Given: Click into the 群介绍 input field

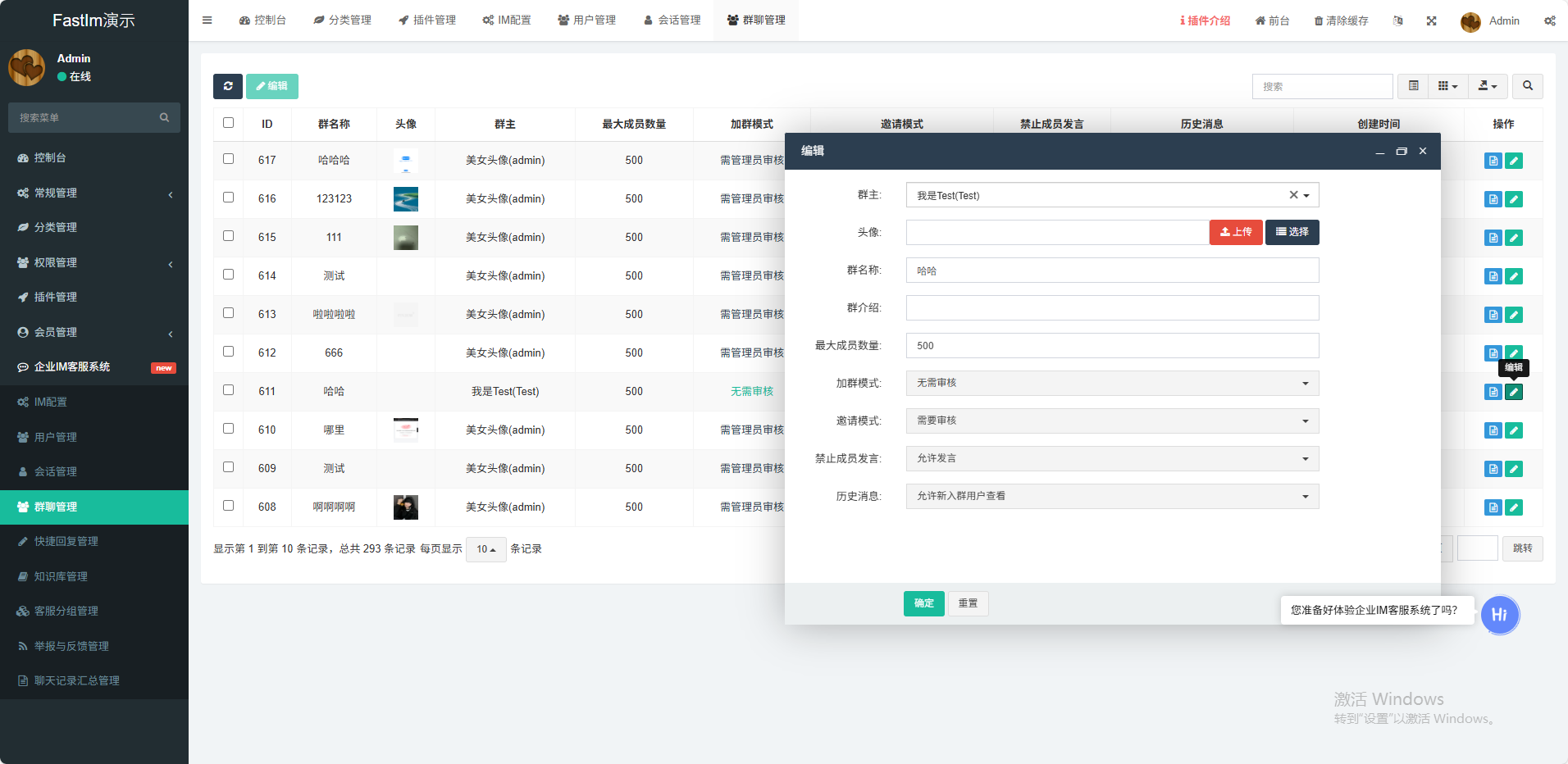Looking at the screenshot, I should (1111, 308).
